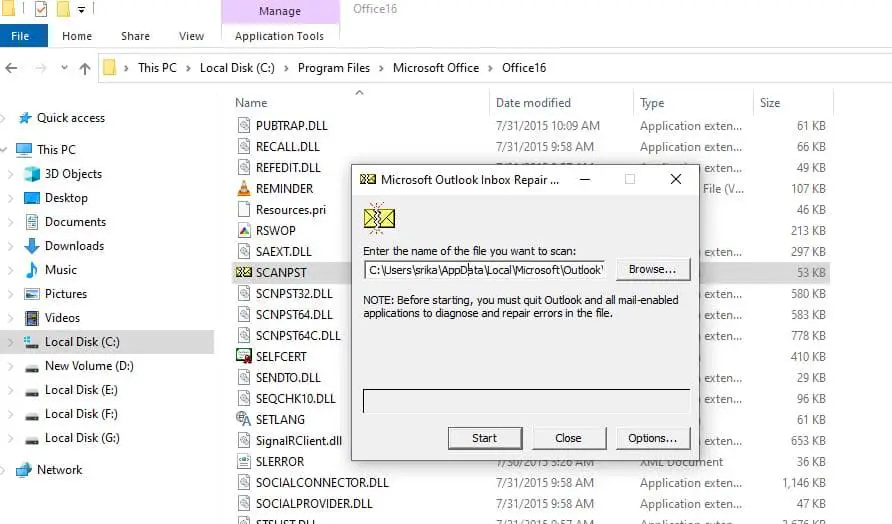The height and width of the screenshot is (524, 892).
Task: Click the Quick access star icon
Action: [23, 118]
